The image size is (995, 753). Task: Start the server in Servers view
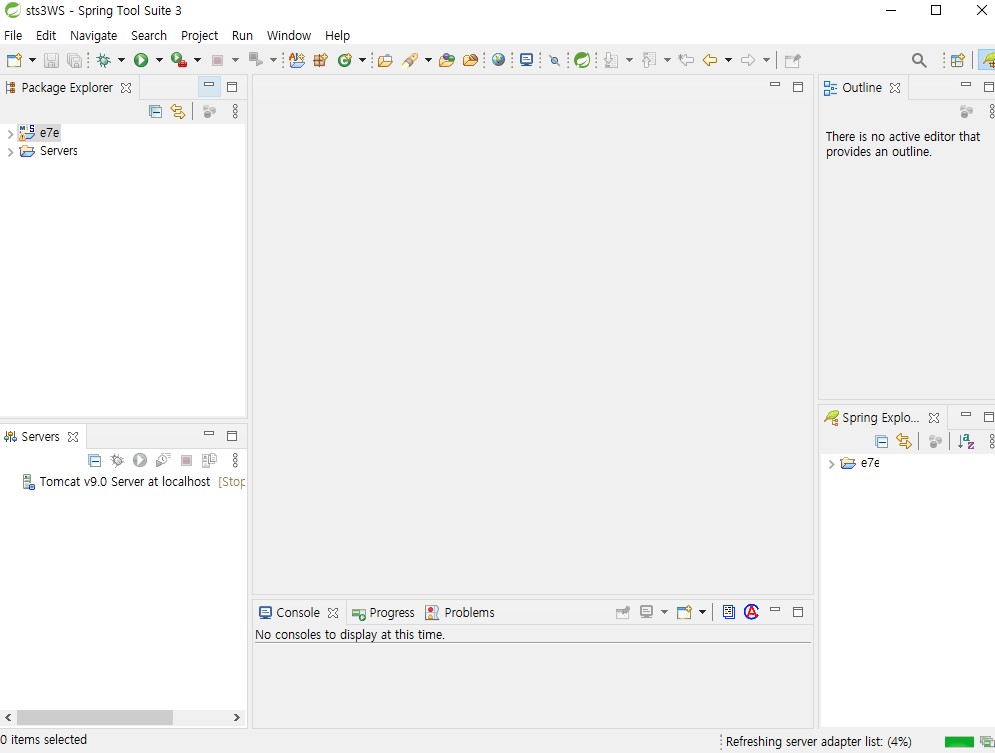click(140, 460)
